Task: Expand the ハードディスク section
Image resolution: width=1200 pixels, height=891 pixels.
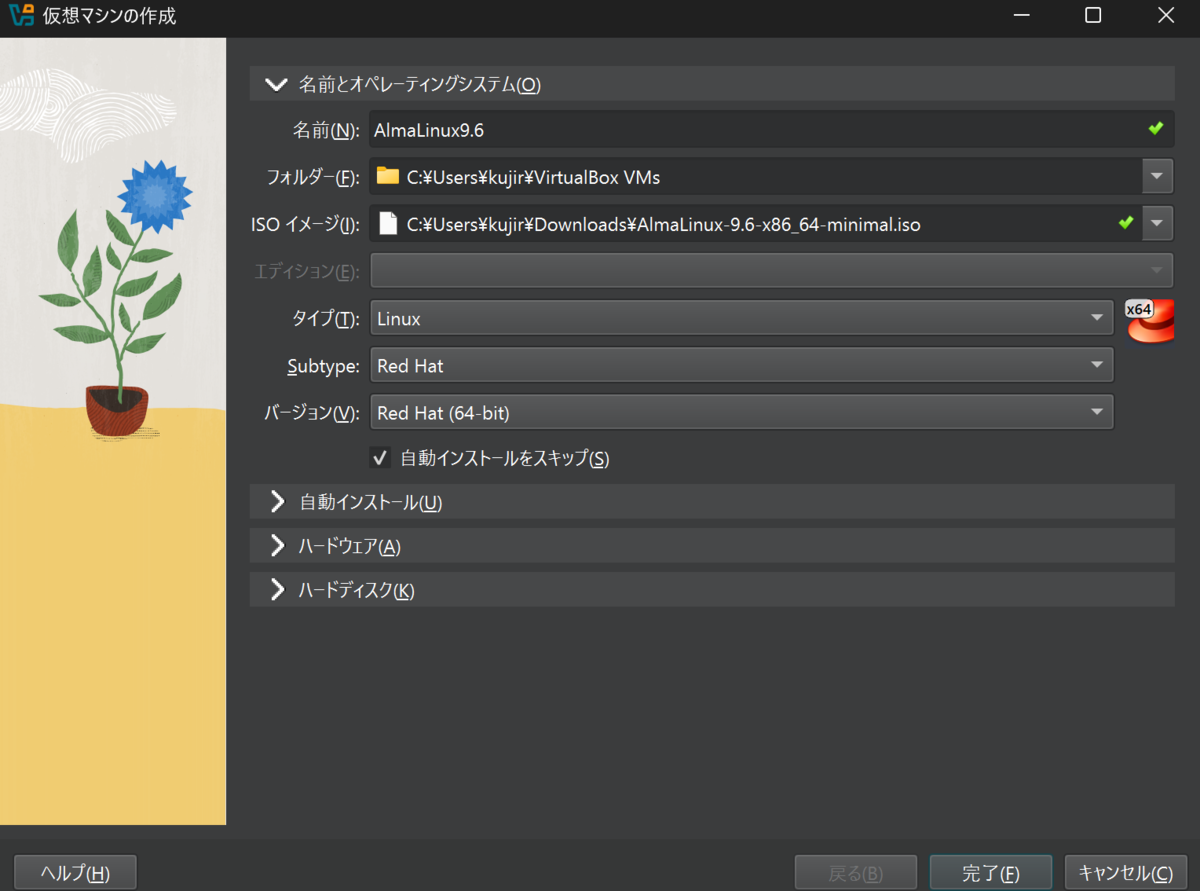Action: 277,590
